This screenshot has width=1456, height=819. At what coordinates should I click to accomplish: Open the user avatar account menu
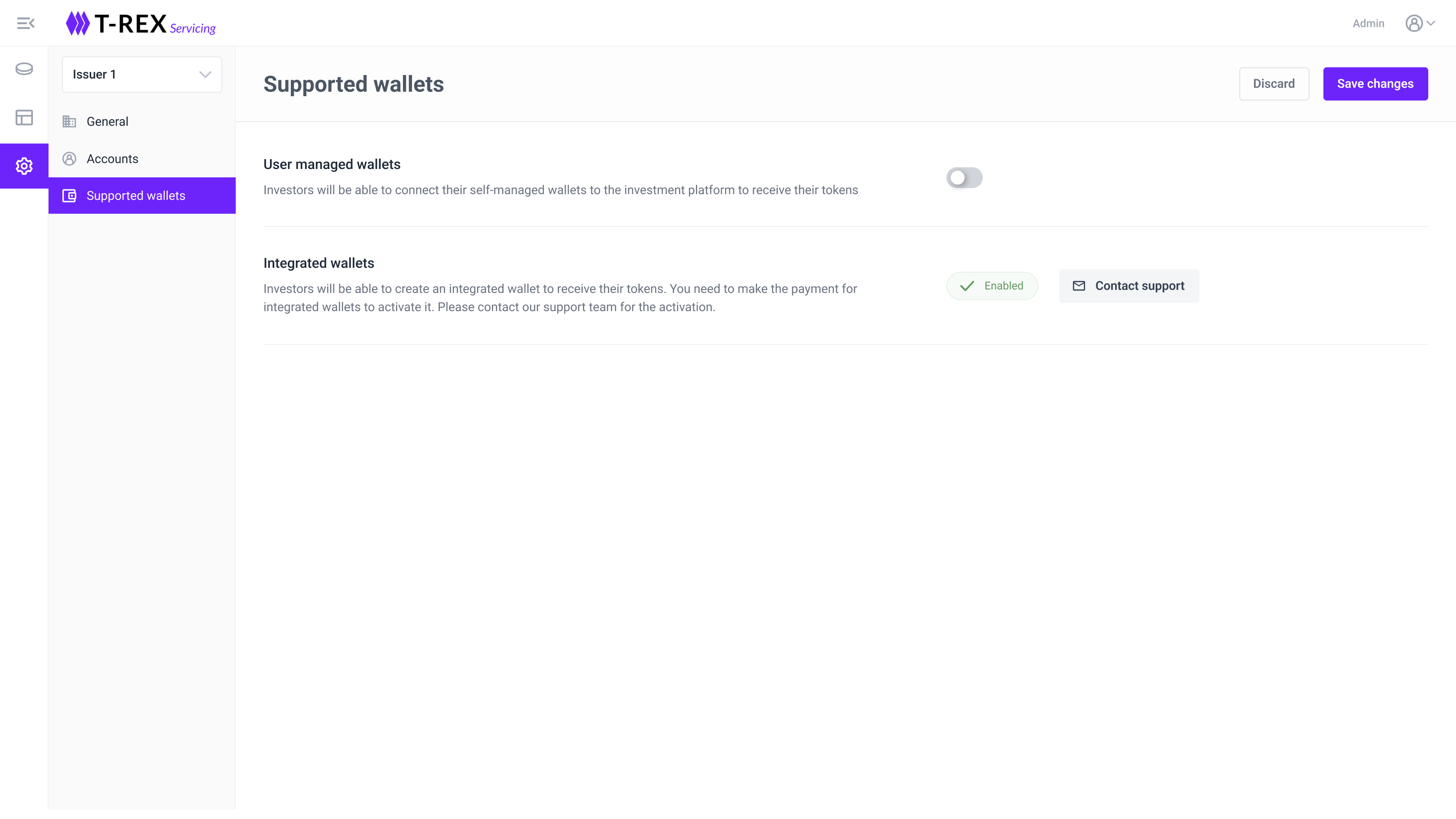point(1414,23)
